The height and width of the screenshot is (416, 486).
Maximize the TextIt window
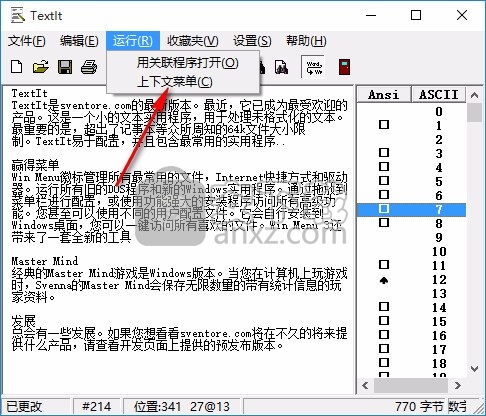[416, 15]
